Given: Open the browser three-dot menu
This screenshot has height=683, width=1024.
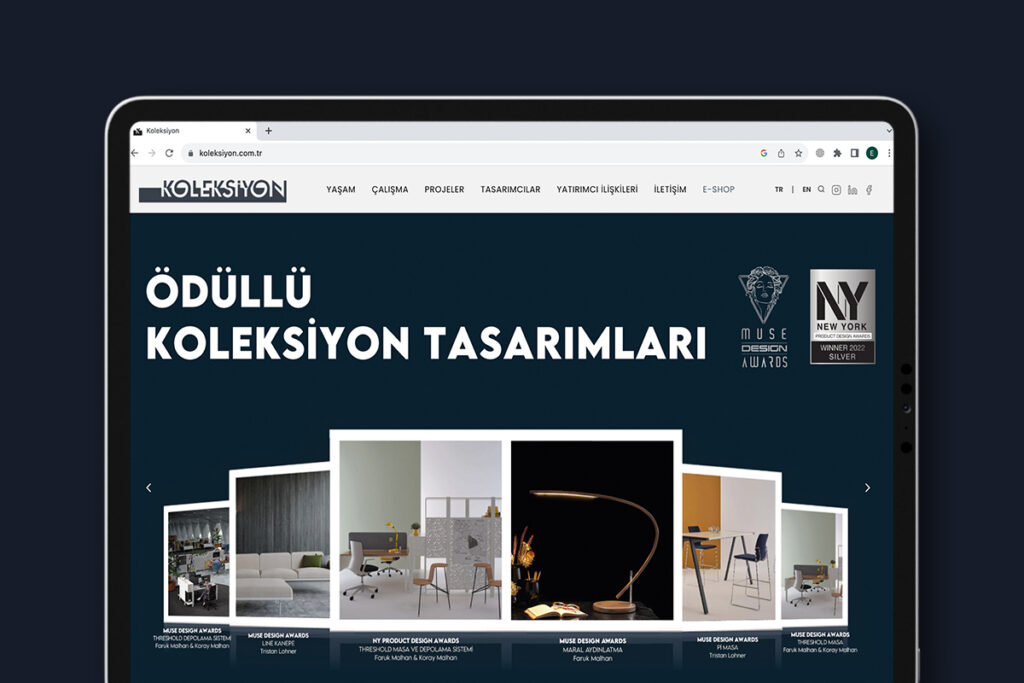Looking at the screenshot, I should tap(889, 153).
